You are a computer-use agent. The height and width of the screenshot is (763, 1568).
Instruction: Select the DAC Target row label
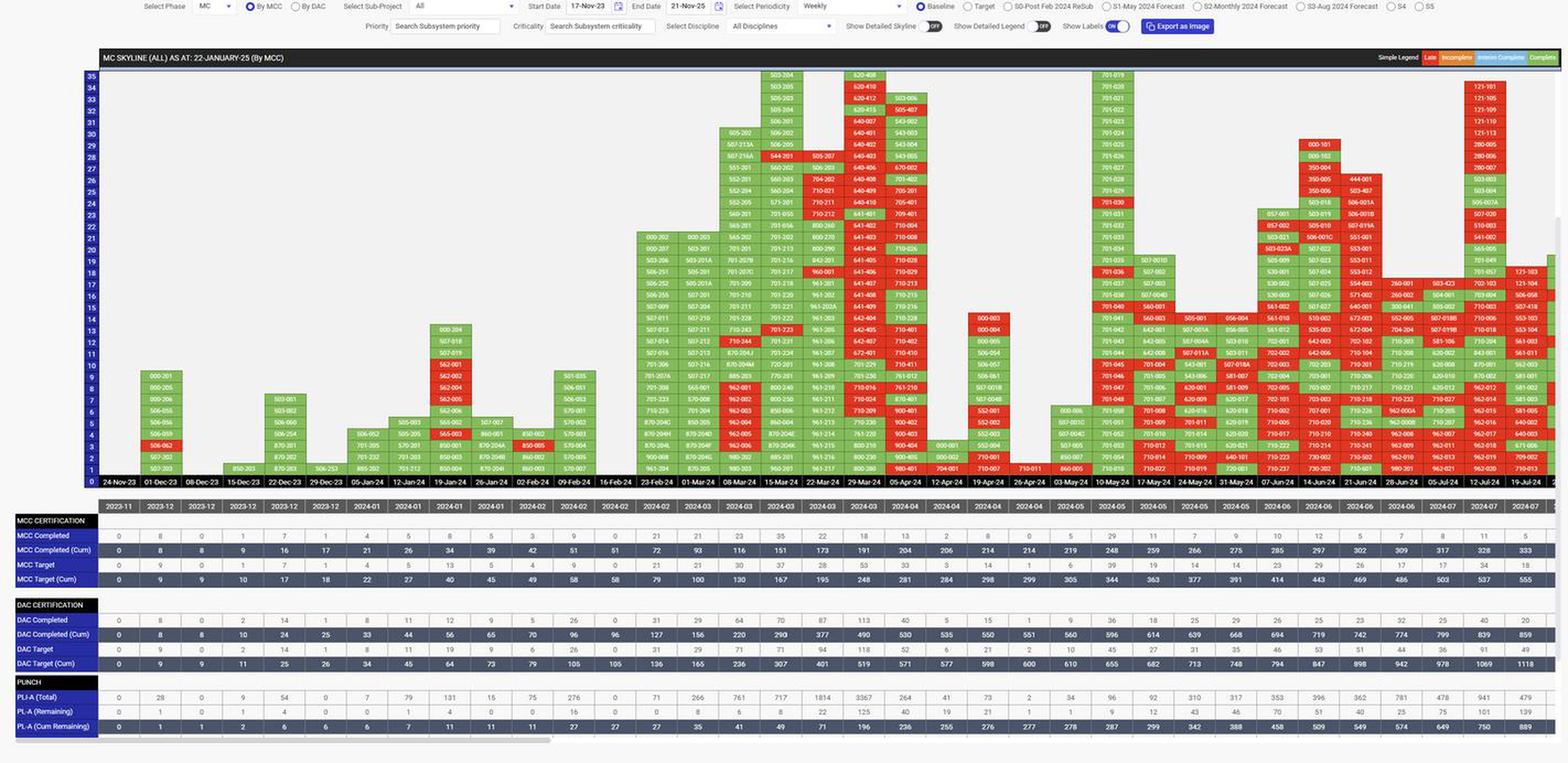pos(56,649)
